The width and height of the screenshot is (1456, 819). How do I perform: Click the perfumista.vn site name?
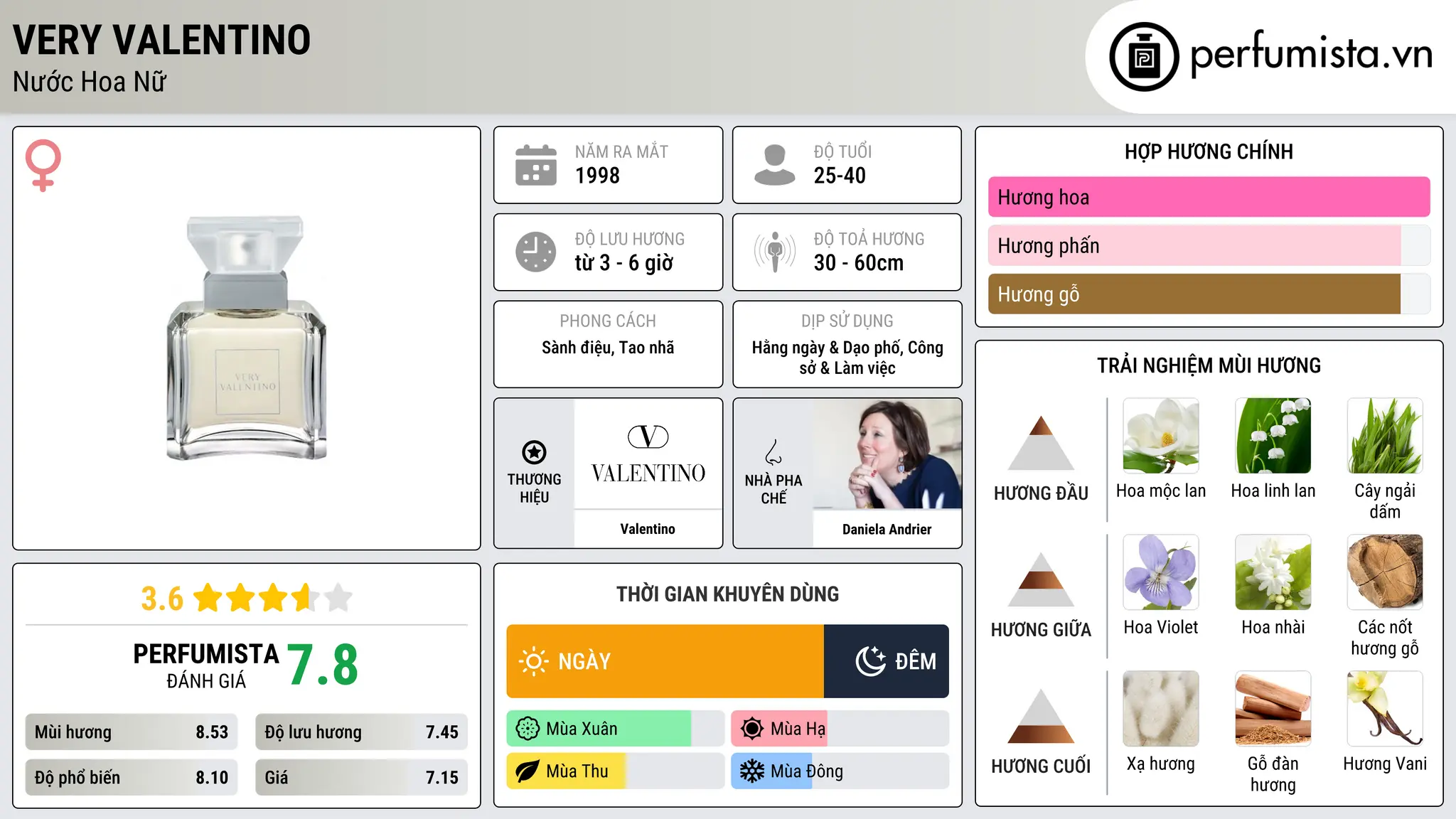(x=1312, y=54)
